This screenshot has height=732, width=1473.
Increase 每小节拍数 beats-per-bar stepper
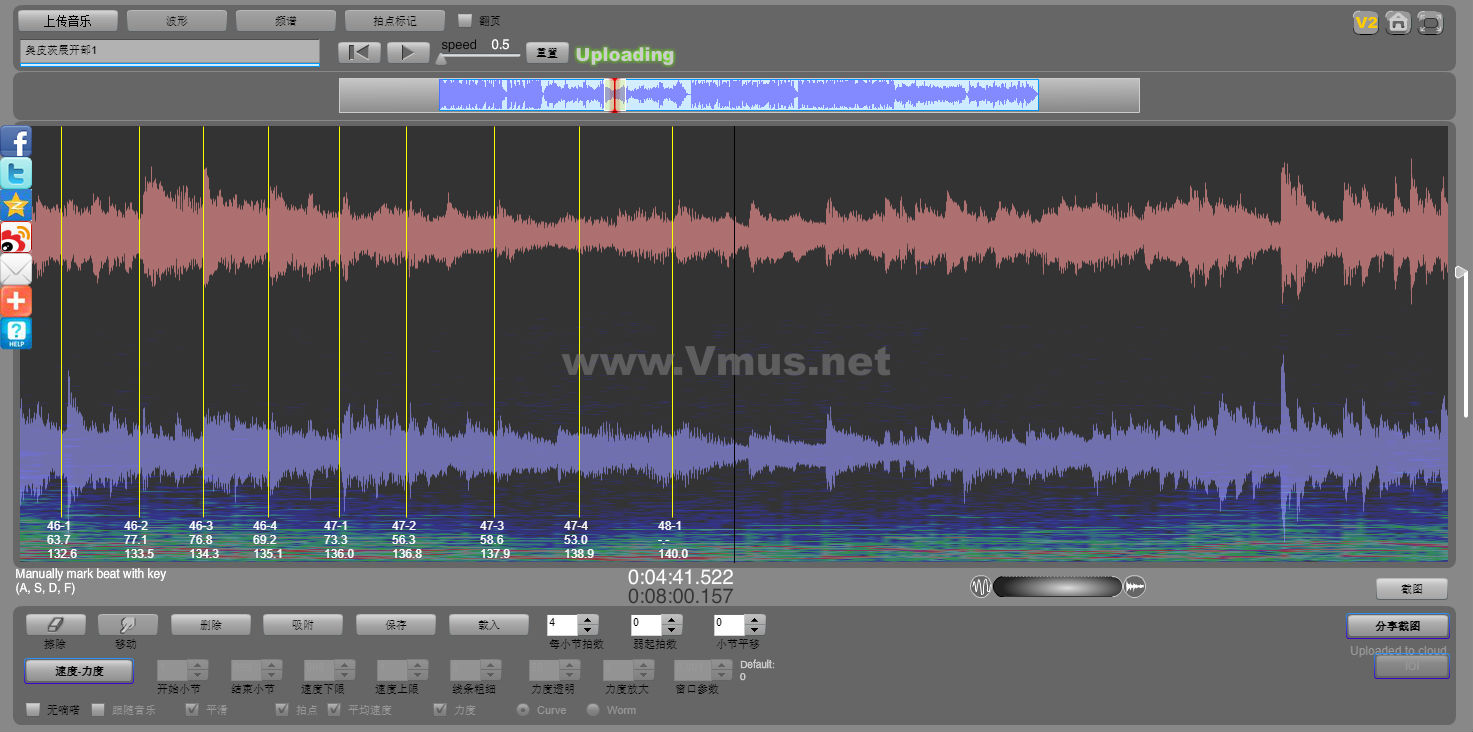588,620
